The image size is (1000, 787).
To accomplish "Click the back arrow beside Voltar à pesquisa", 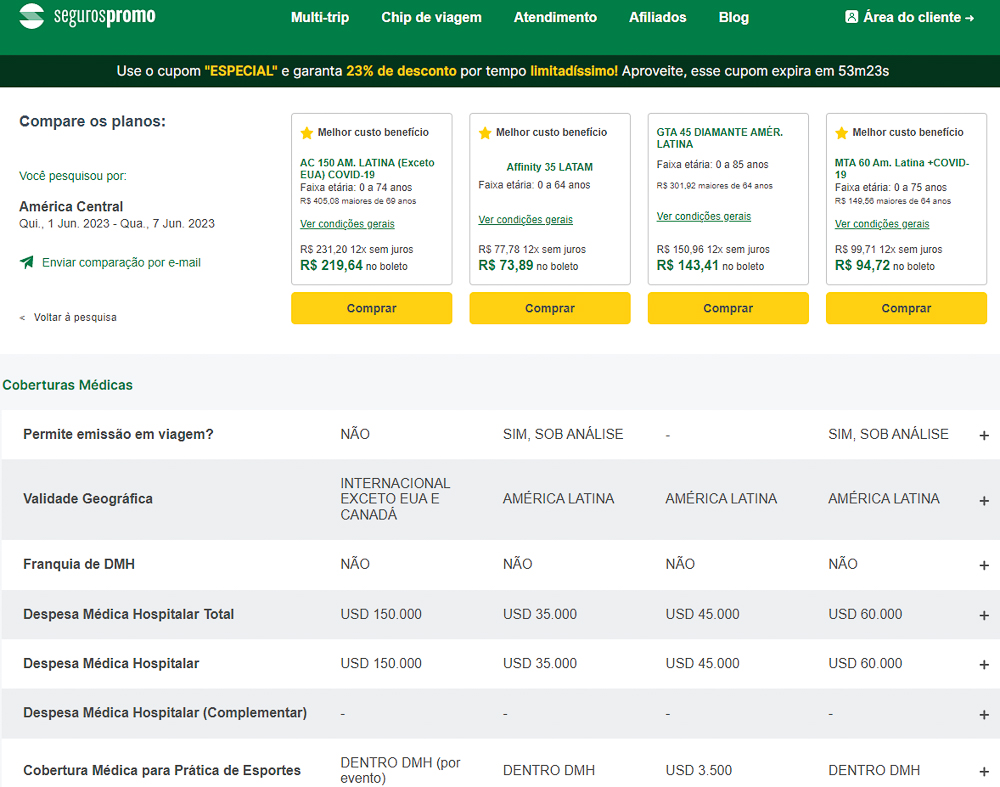I will (22, 318).
